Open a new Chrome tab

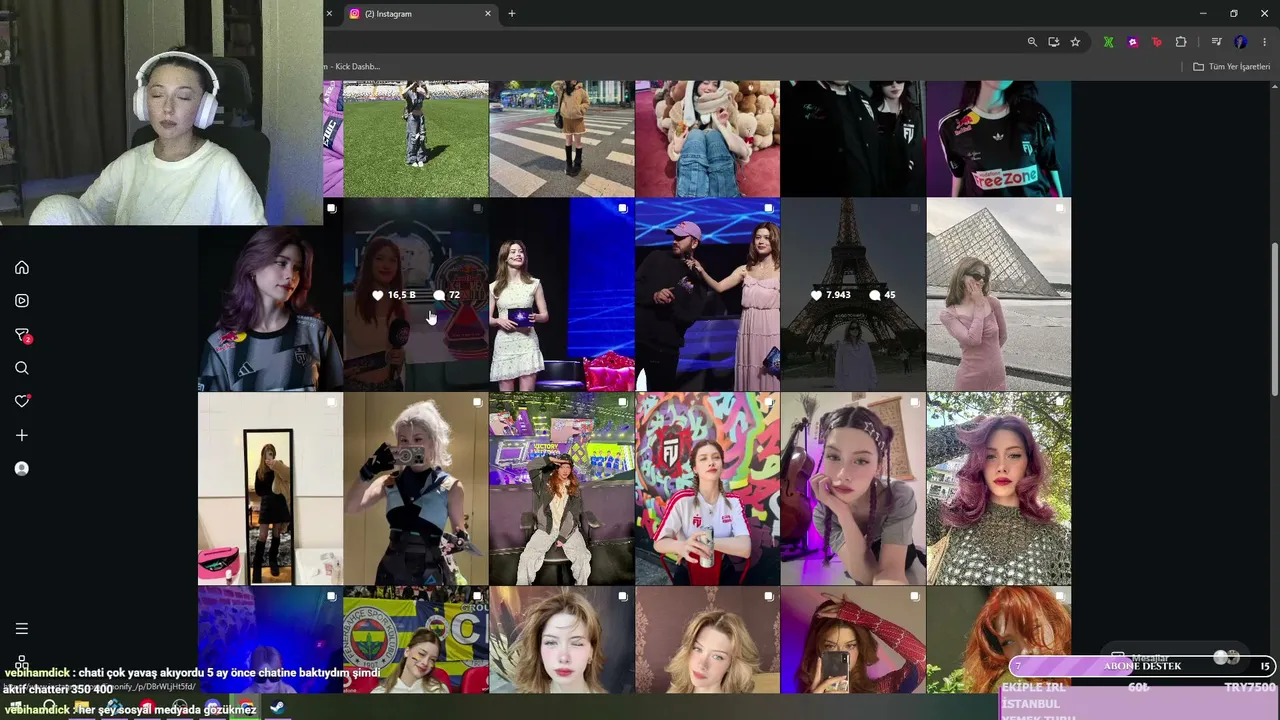pos(512,14)
